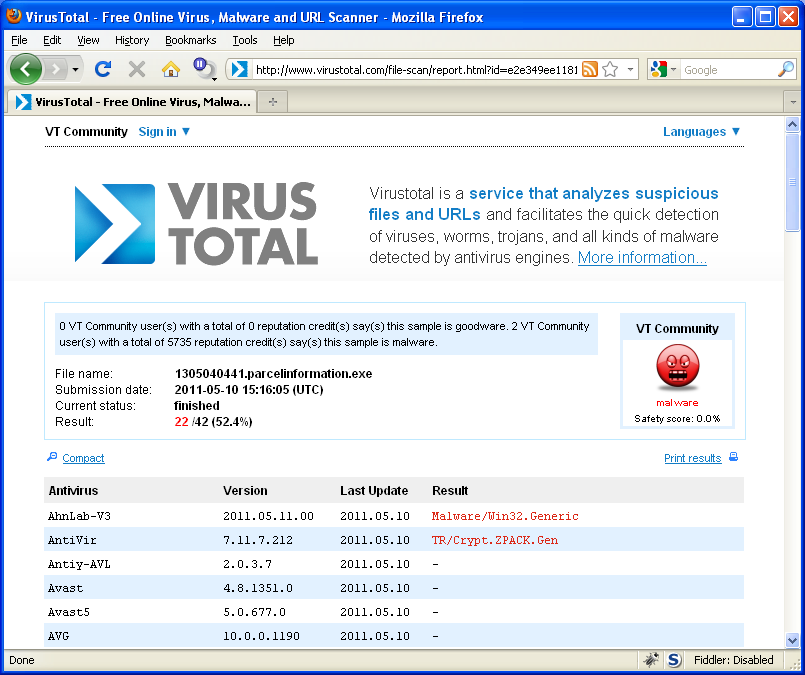805x675 pixels.
Task: Click the browser Back button
Action: (26, 69)
